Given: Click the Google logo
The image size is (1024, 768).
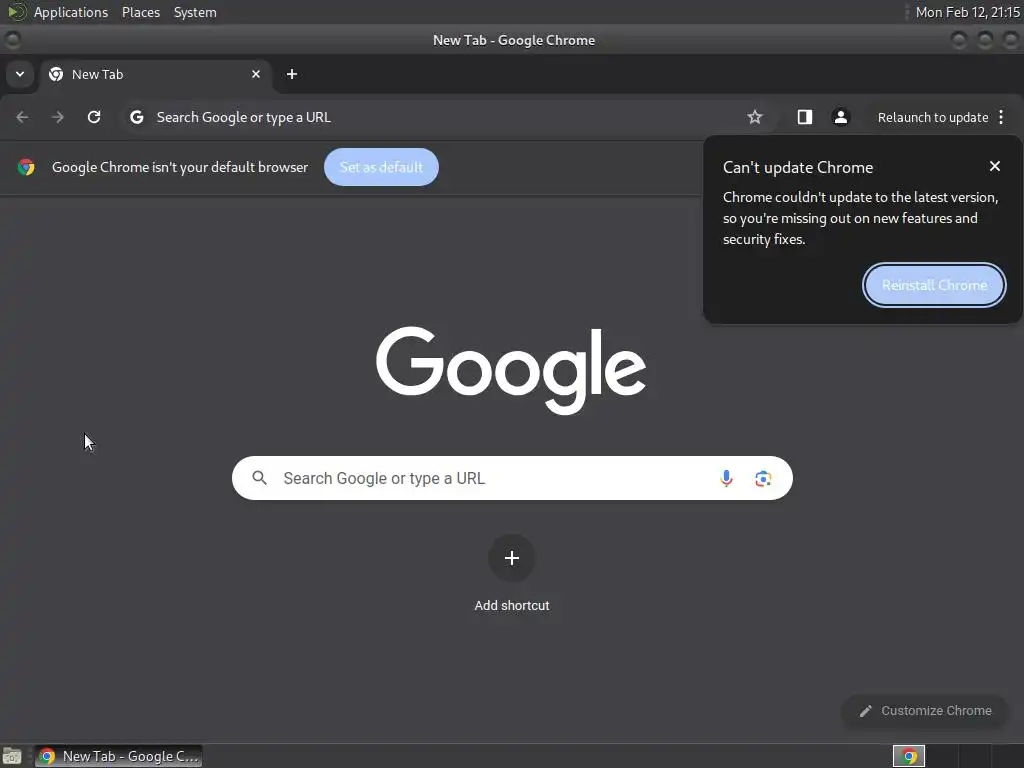Looking at the screenshot, I should (511, 370).
